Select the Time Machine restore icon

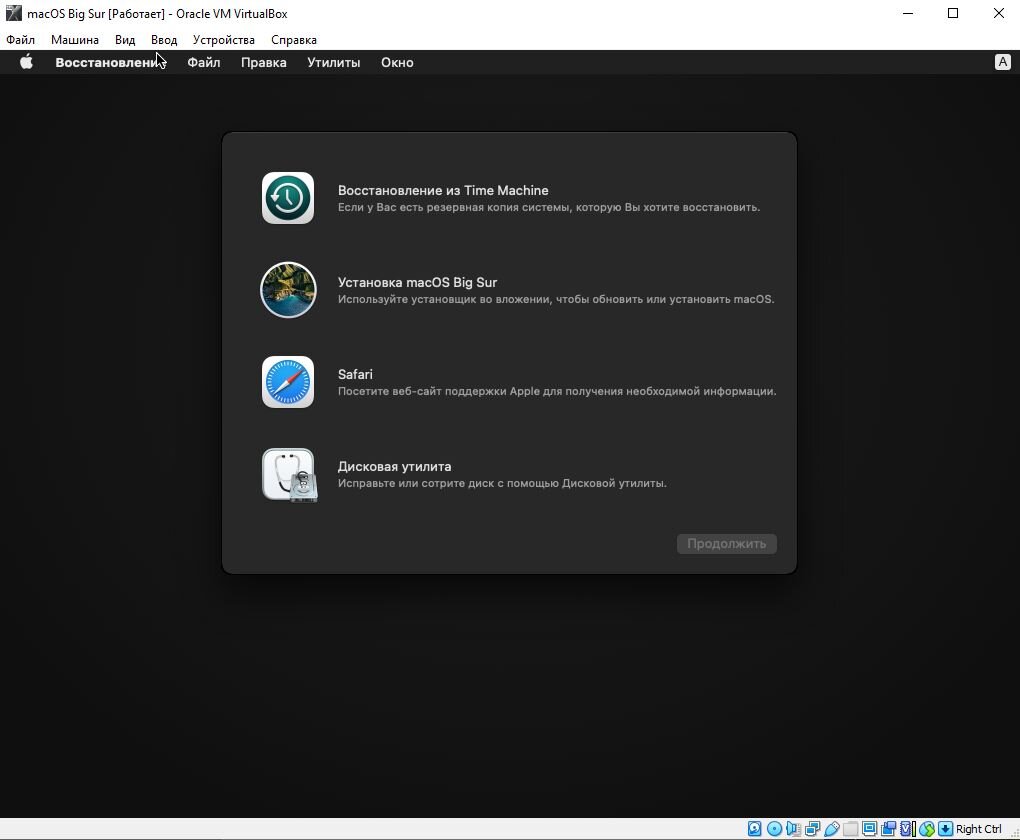(288, 198)
